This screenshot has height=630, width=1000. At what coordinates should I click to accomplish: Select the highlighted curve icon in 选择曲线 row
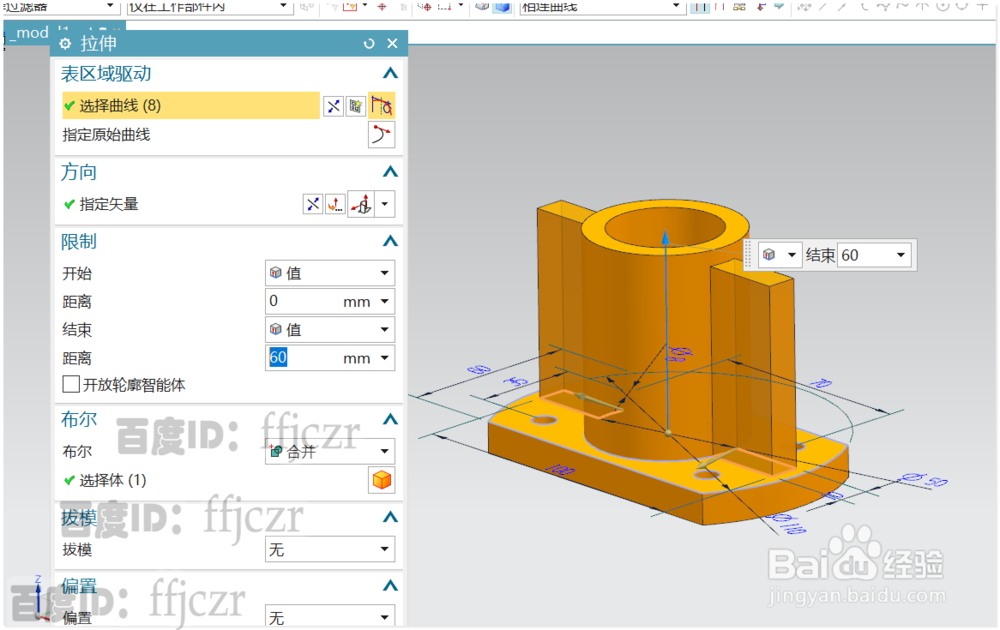[x=381, y=105]
